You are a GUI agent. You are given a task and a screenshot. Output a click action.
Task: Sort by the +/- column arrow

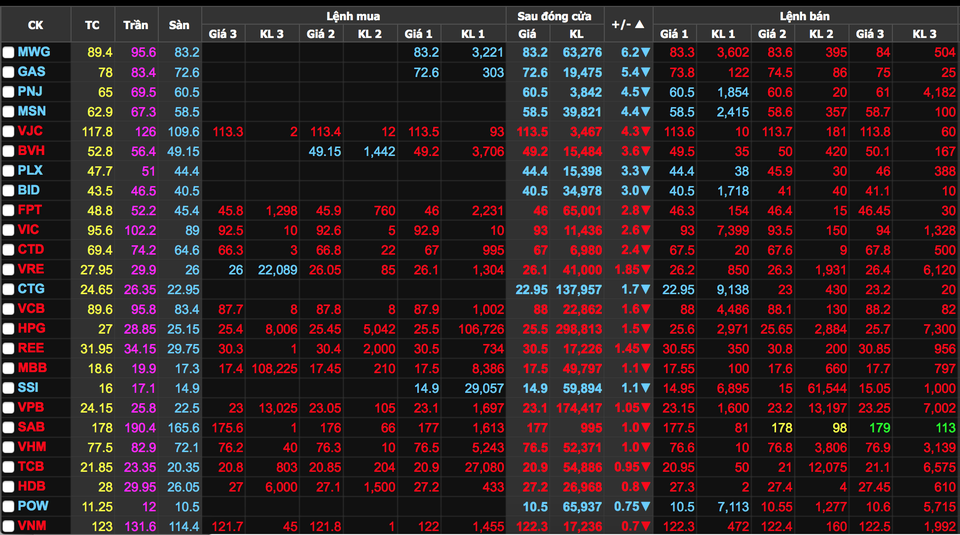pos(640,24)
